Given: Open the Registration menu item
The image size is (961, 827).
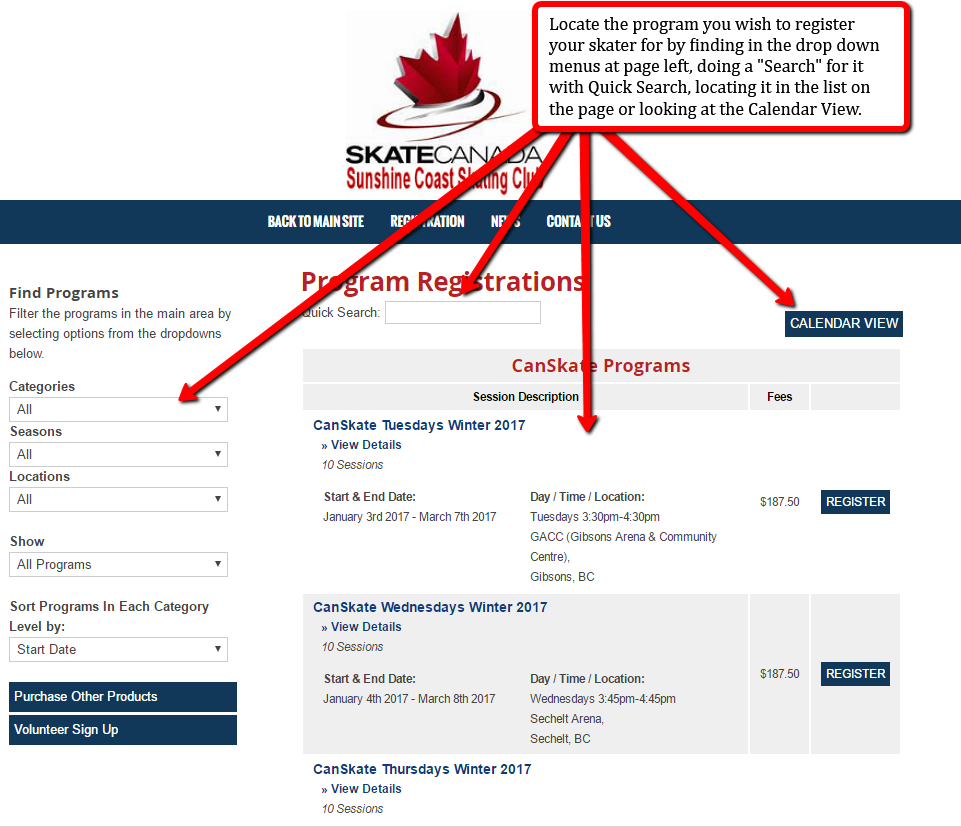Looking at the screenshot, I should 427,221.
